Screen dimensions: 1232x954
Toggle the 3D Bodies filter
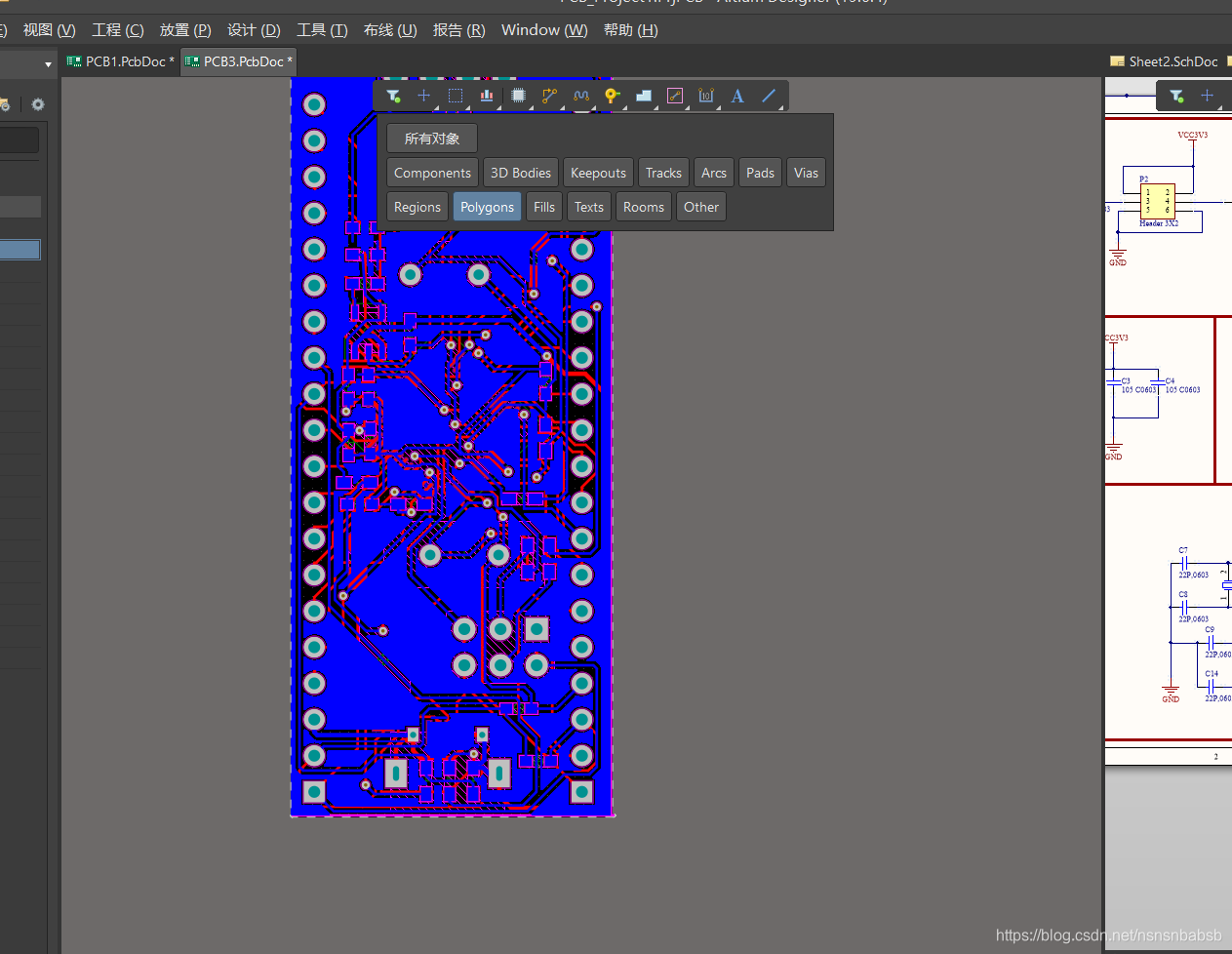click(521, 173)
